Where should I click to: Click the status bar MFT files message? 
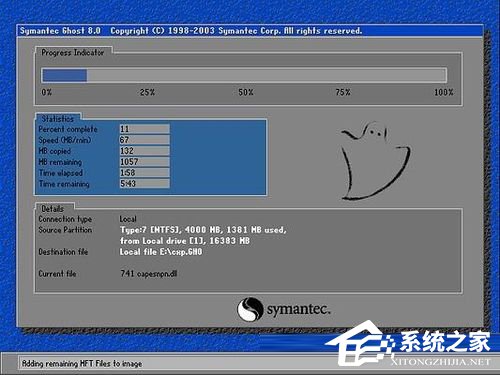click(x=82, y=363)
